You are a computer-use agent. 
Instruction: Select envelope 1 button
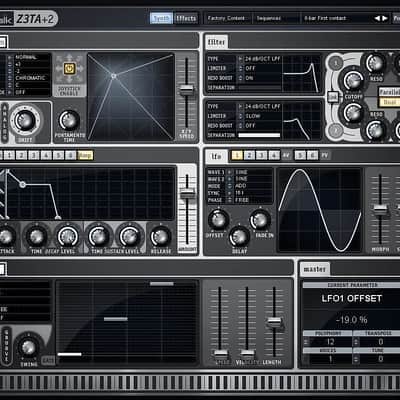tap(10, 155)
